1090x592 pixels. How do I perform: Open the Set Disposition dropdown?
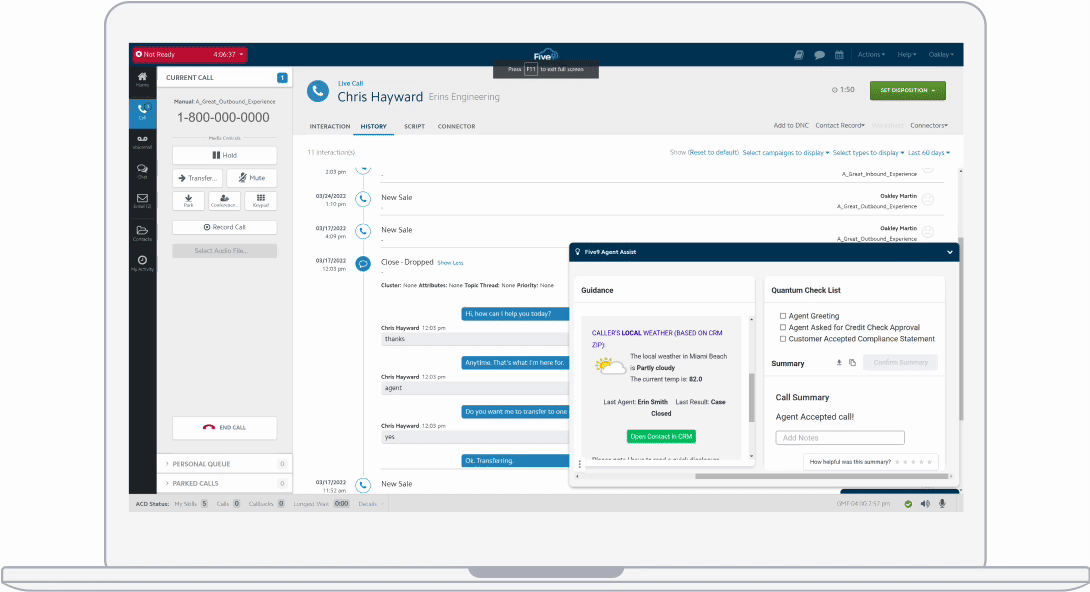tap(907, 90)
